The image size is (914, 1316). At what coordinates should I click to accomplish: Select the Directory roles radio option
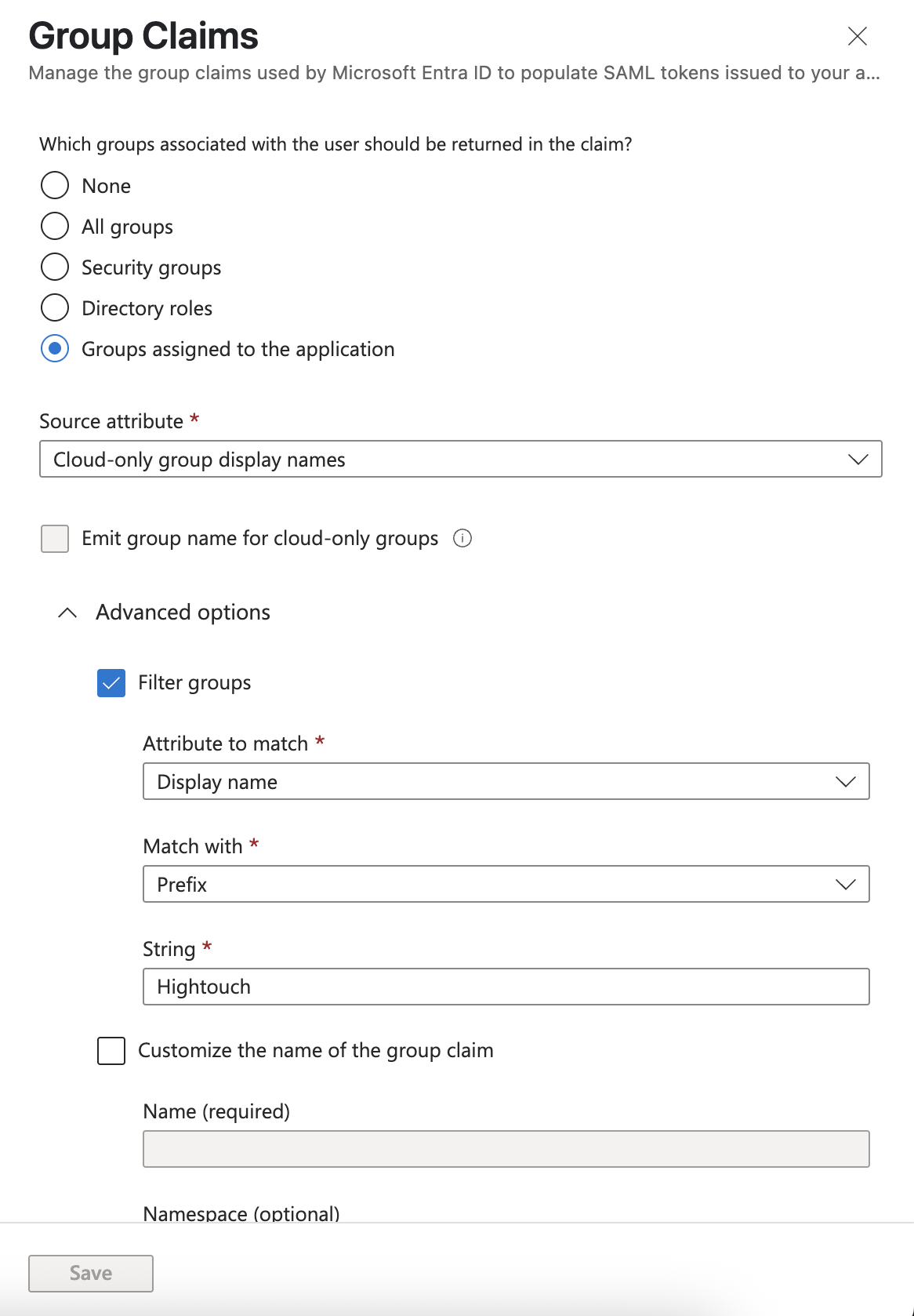pyautogui.click(x=55, y=308)
